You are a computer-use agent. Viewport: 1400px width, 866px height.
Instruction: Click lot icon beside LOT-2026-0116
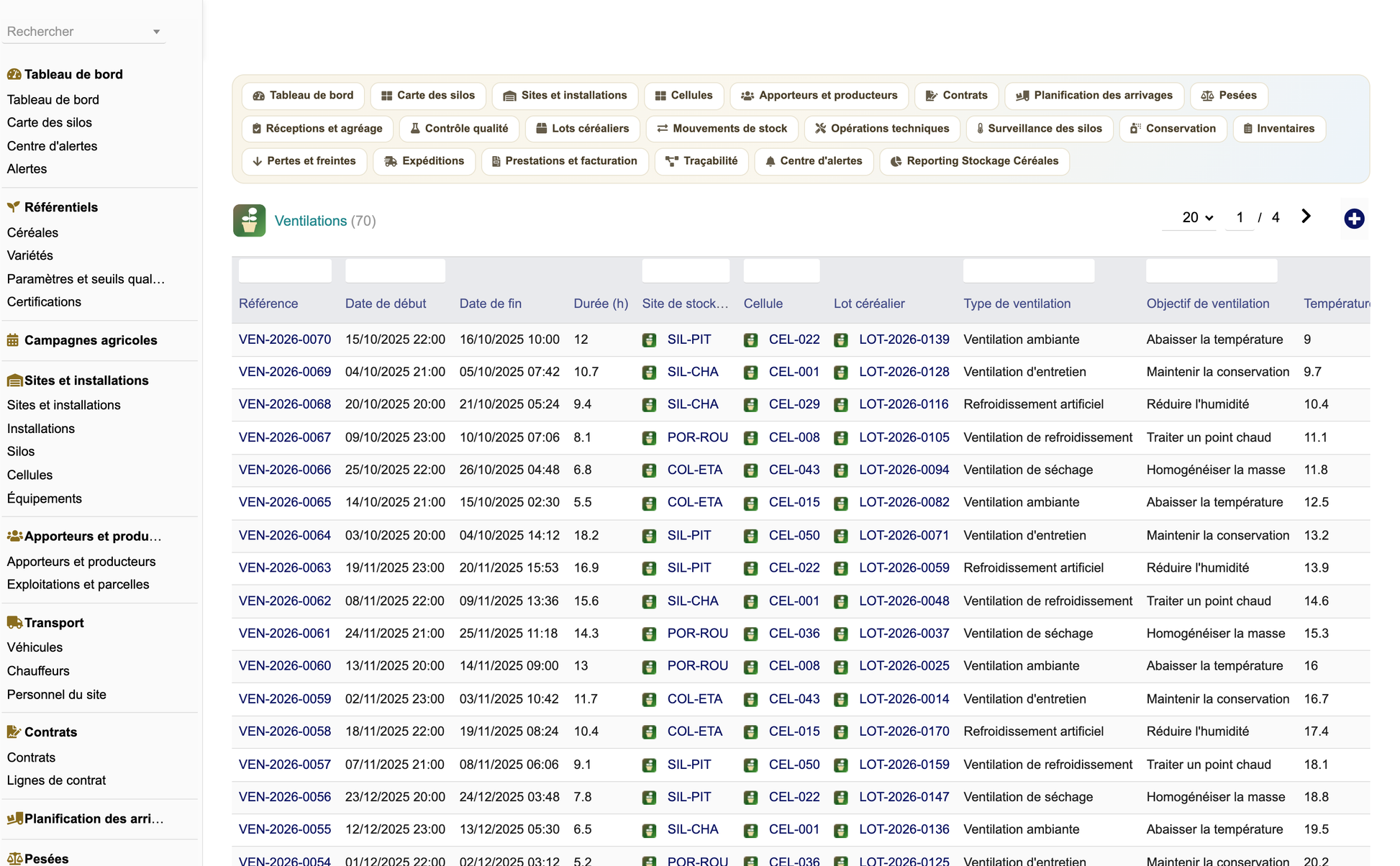pos(840,405)
